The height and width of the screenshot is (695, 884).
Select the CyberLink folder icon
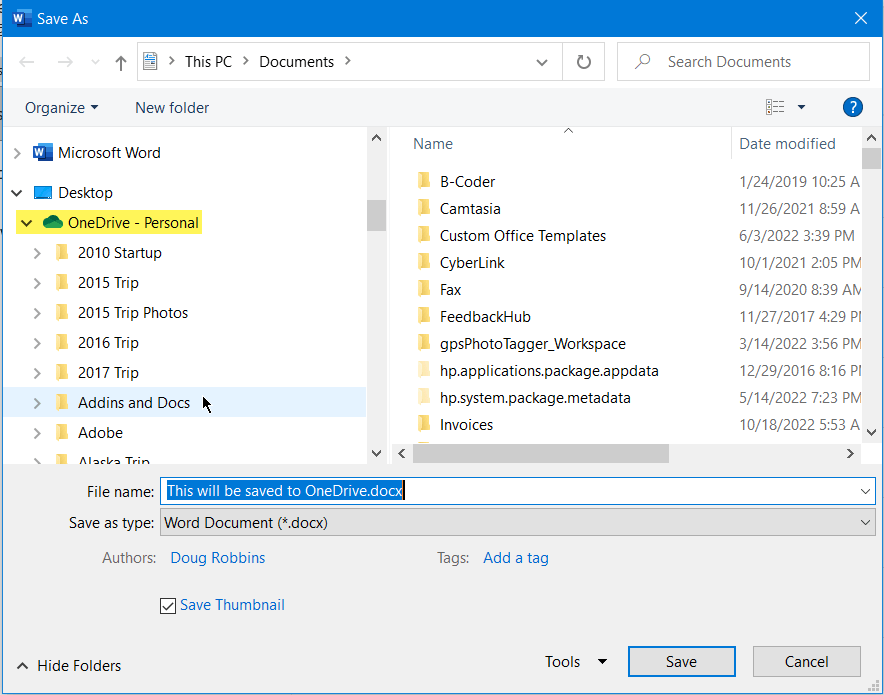click(424, 262)
